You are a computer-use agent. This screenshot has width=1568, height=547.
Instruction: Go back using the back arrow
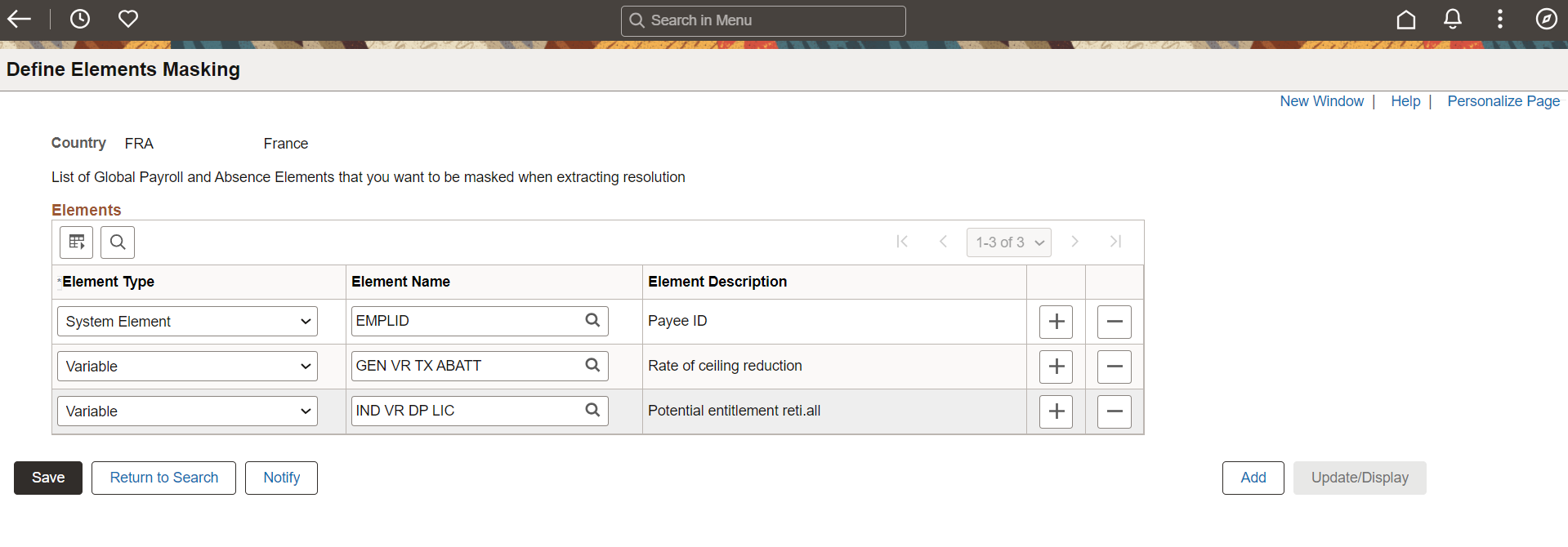pyautogui.click(x=19, y=19)
